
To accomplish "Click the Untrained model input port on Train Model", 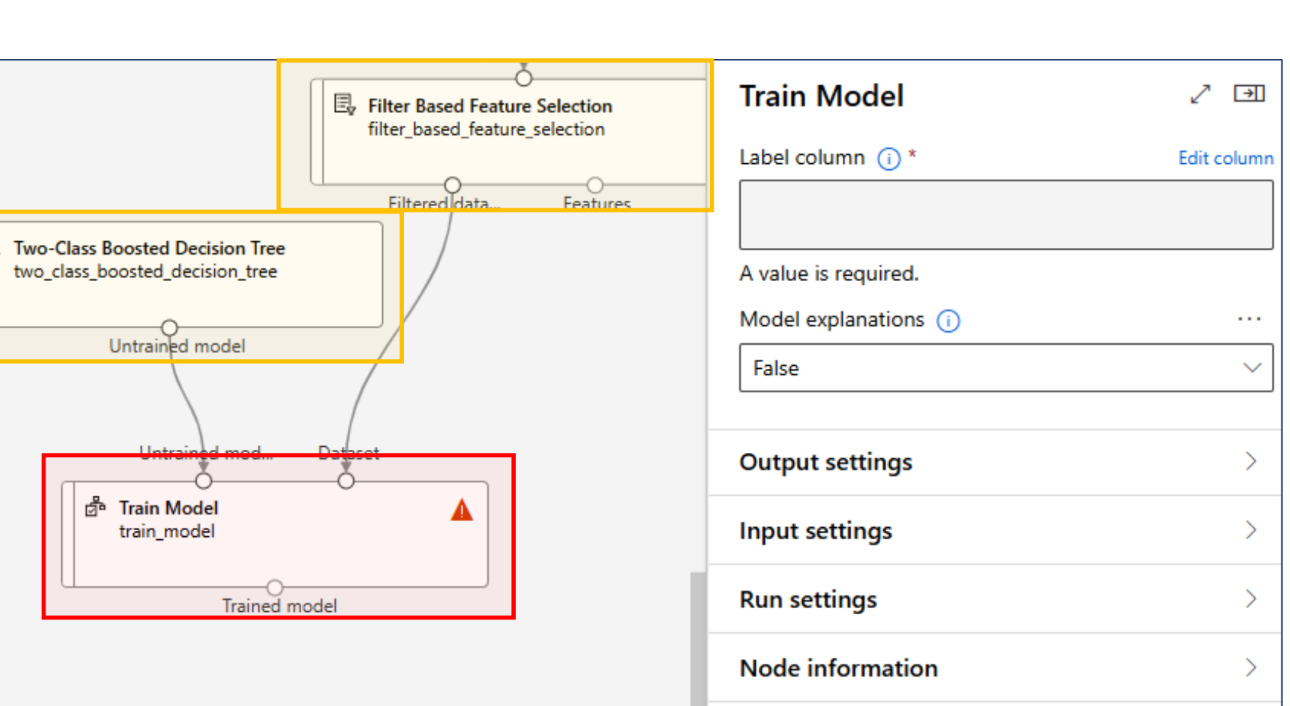I will 204,481.
